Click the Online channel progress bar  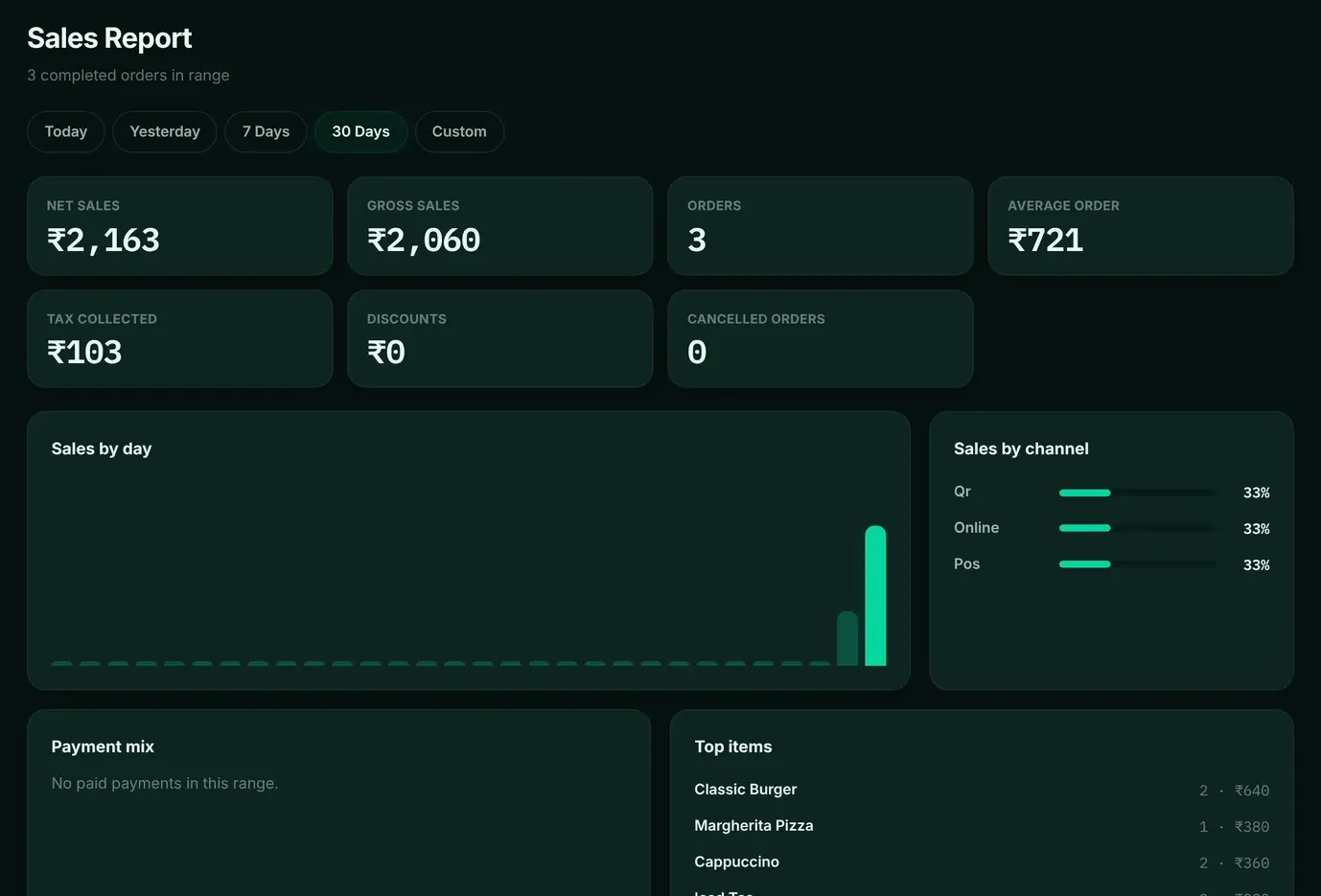[1137, 528]
